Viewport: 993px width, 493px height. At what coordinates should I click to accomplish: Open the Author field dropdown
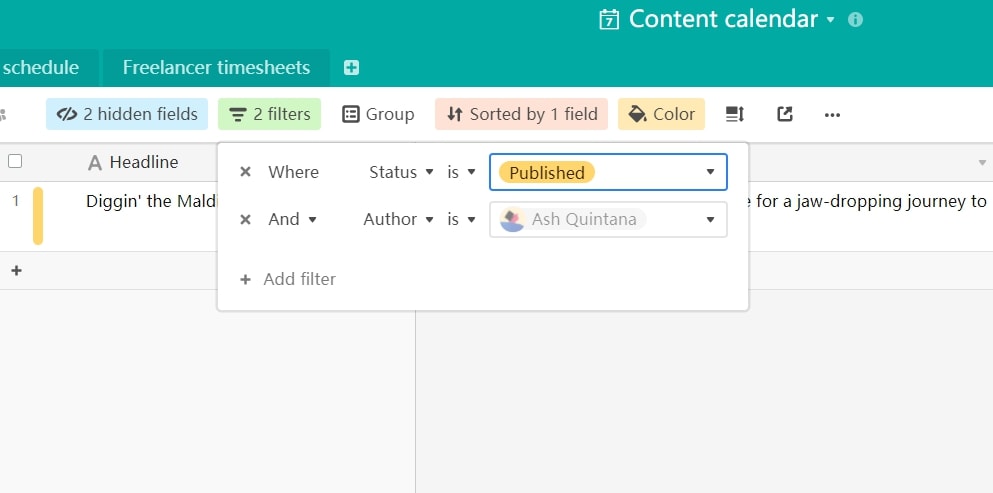point(398,219)
